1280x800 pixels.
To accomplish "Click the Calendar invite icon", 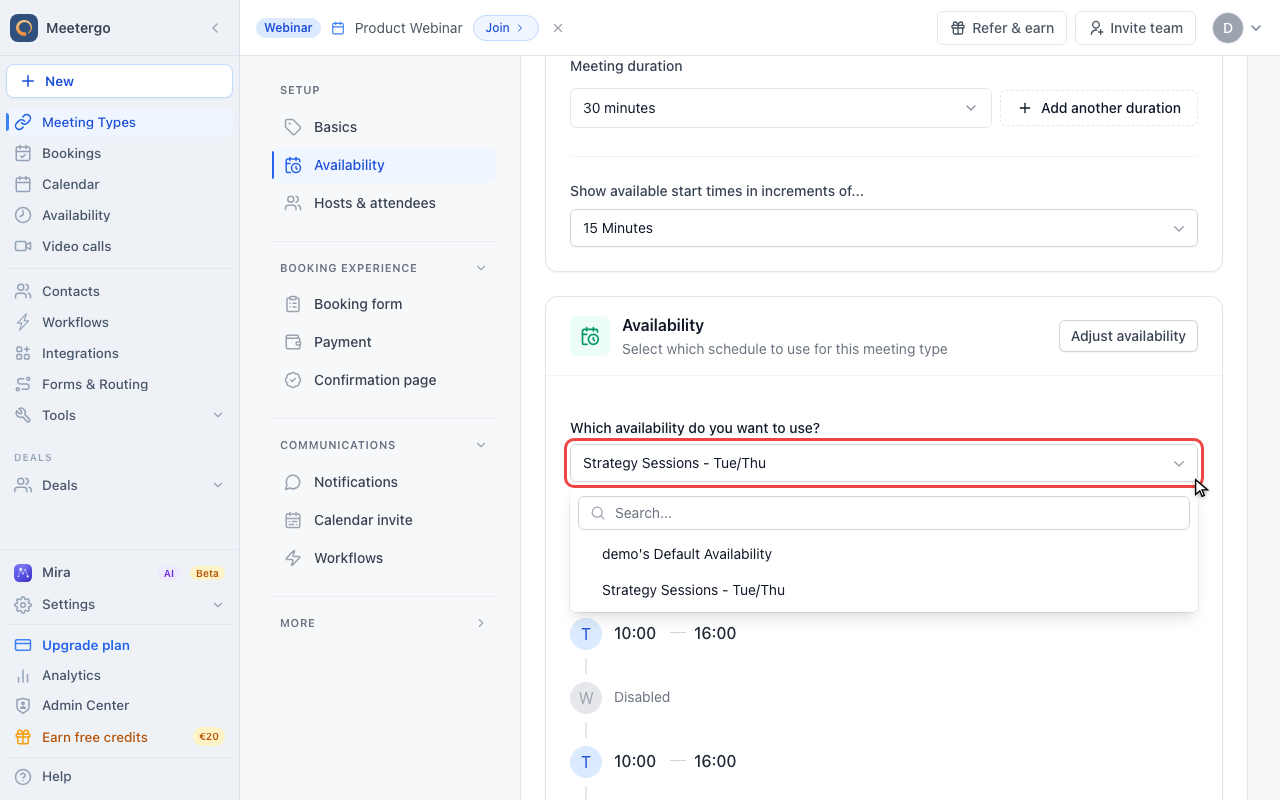I will pyautogui.click(x=293, y=520).
